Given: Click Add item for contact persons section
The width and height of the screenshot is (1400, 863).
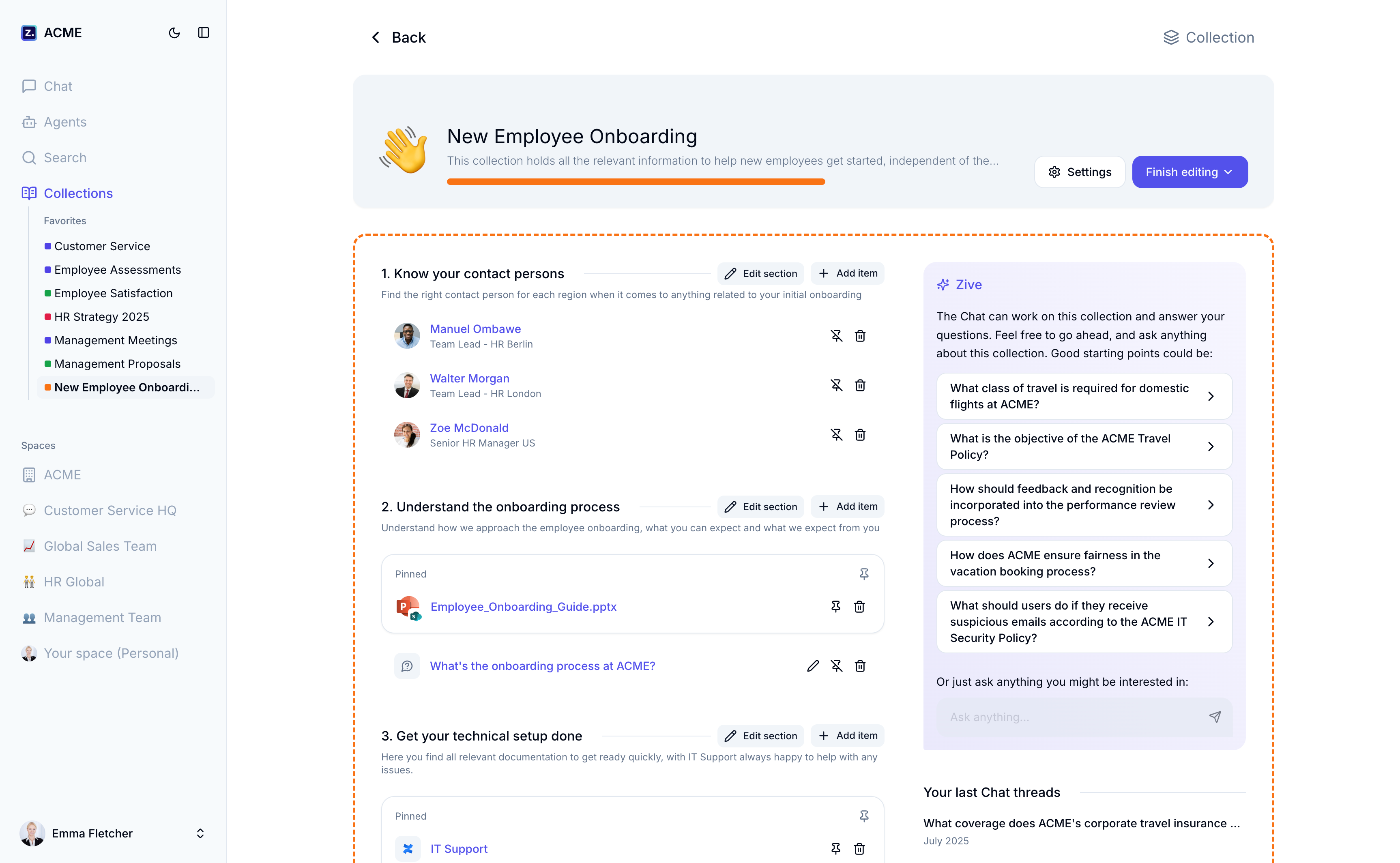Looking at the screenshot, I should click(848, 273).
